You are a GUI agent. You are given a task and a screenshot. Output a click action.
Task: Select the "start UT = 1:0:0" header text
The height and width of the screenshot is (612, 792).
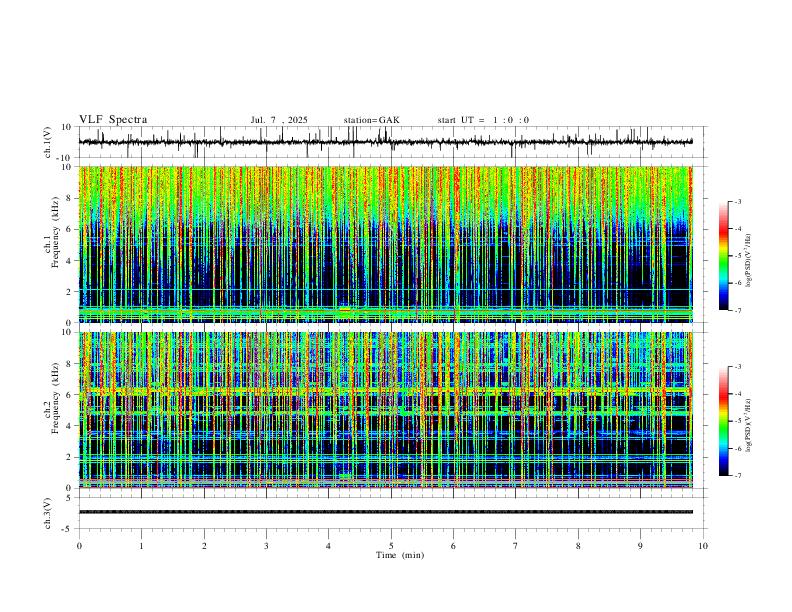483,120
